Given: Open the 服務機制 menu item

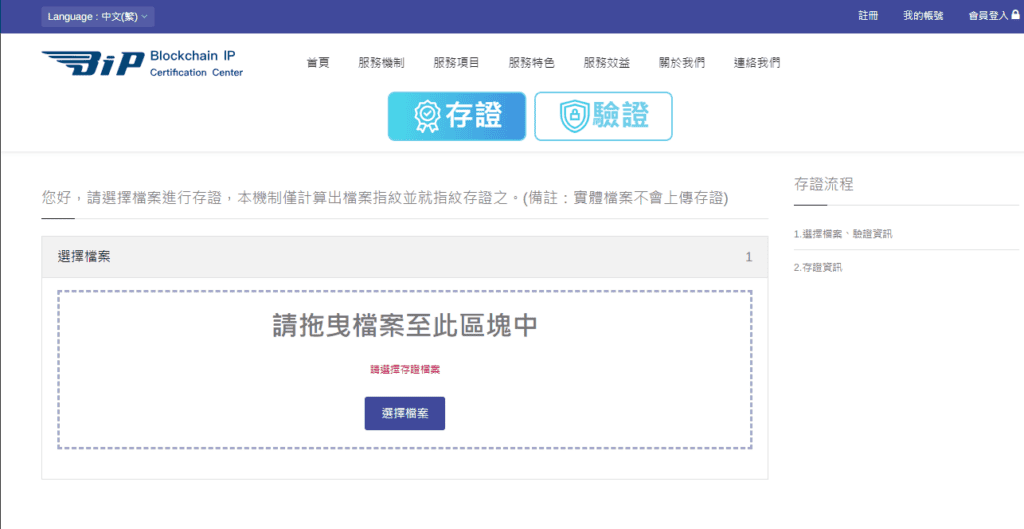Looking at the screenshot, I should (381, 63).
